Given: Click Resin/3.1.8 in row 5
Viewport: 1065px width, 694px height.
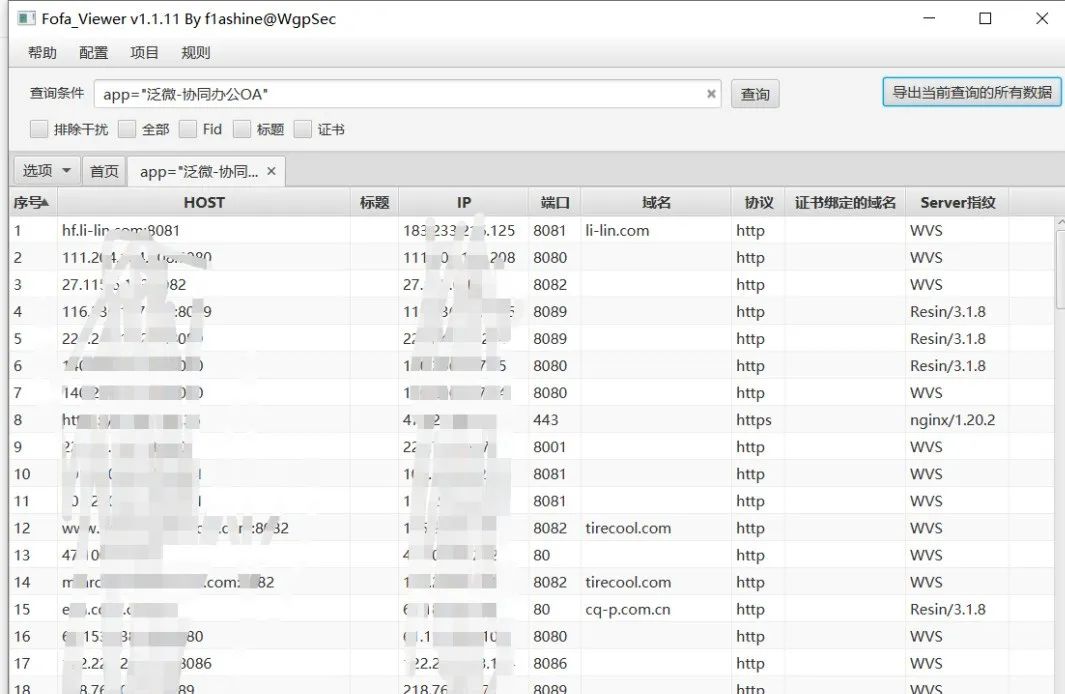Looking at the screenshot, I should [947, 338].
